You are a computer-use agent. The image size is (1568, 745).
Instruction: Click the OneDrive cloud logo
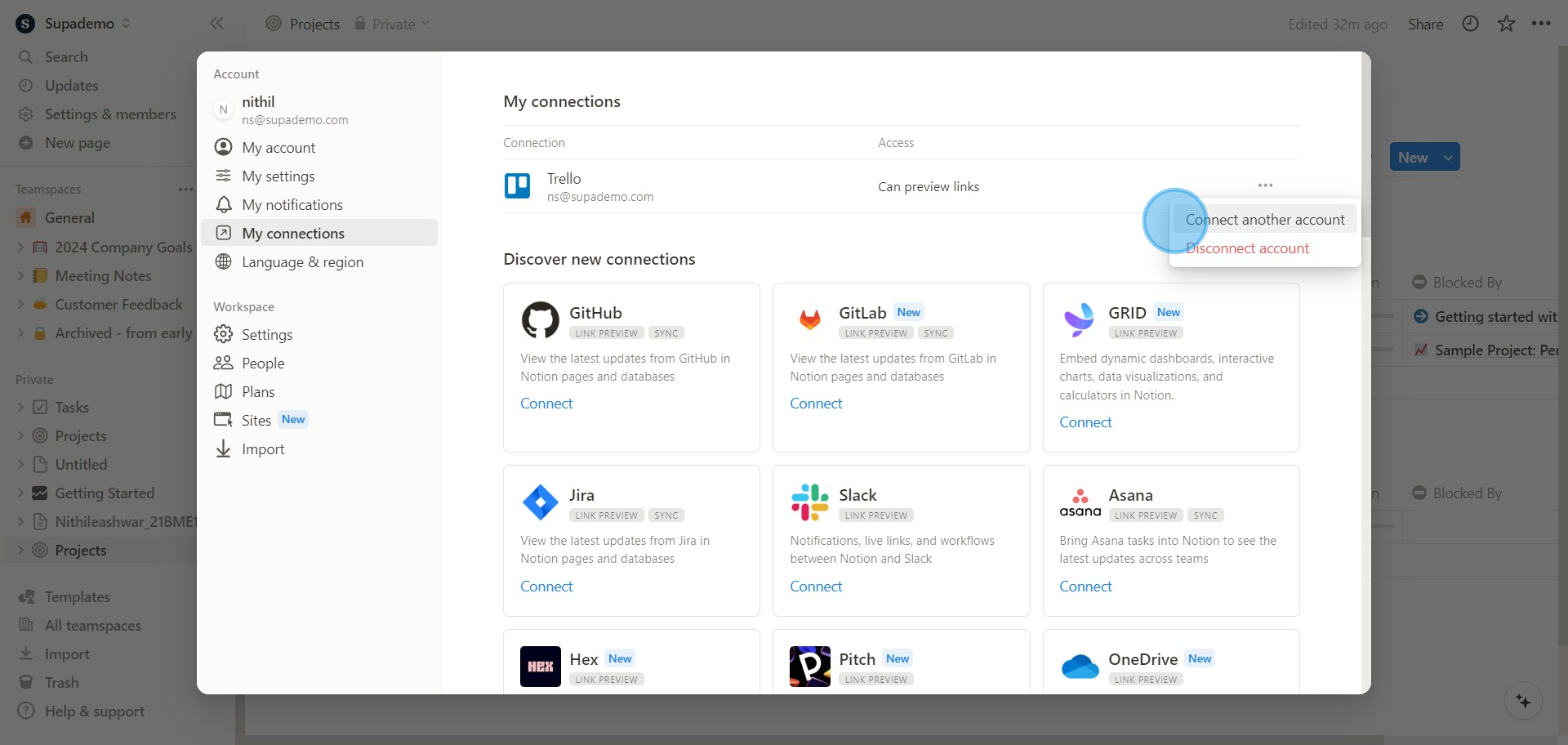tap(1080, 667)
